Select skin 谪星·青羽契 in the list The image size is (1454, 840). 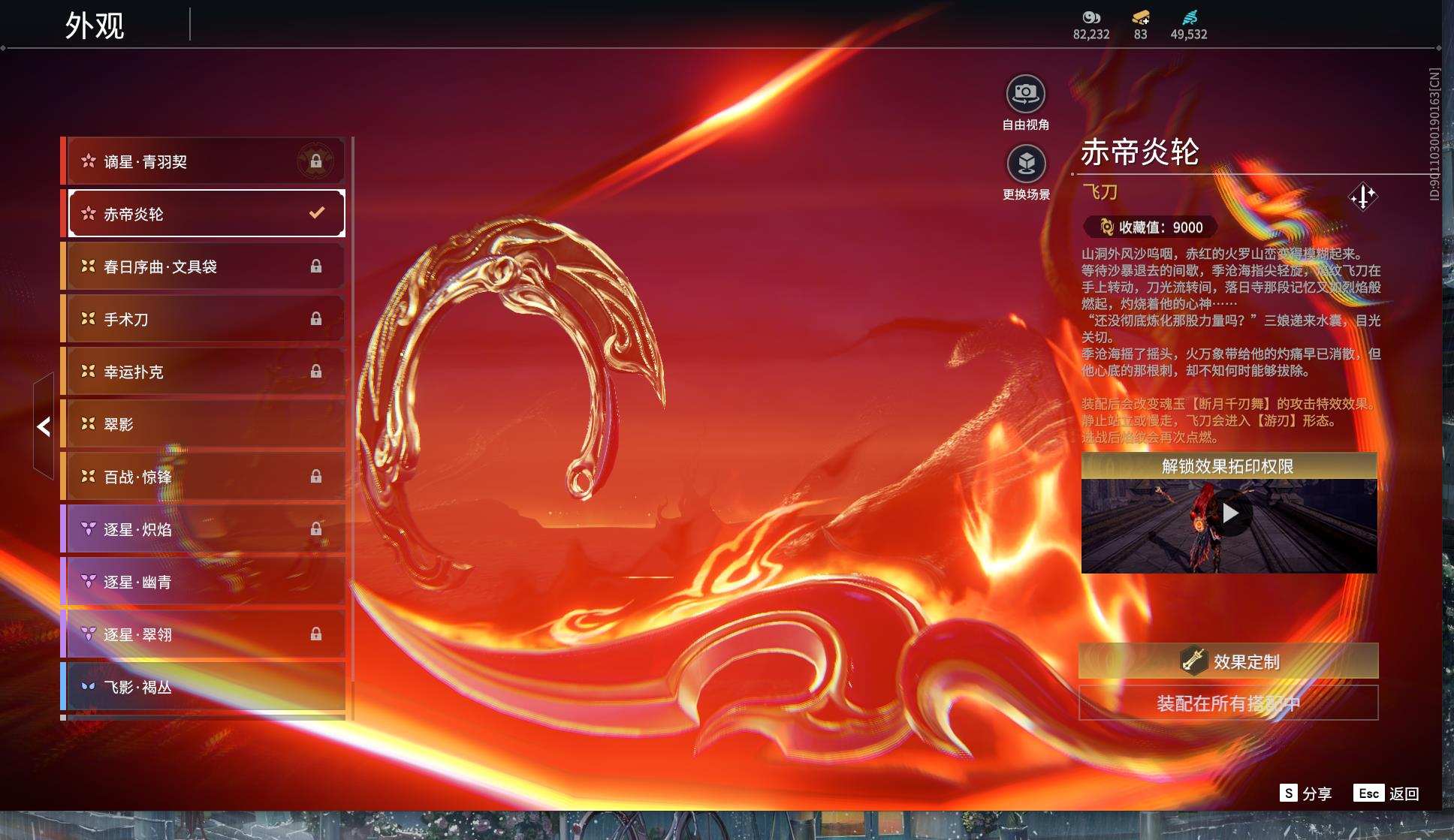[x=203, y=161]
